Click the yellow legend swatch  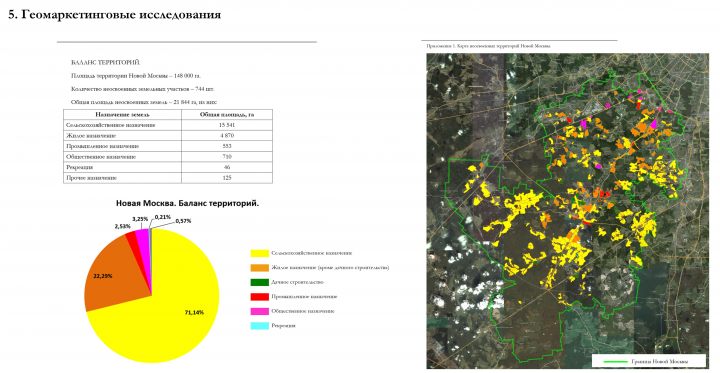click(x=259, y=253)
